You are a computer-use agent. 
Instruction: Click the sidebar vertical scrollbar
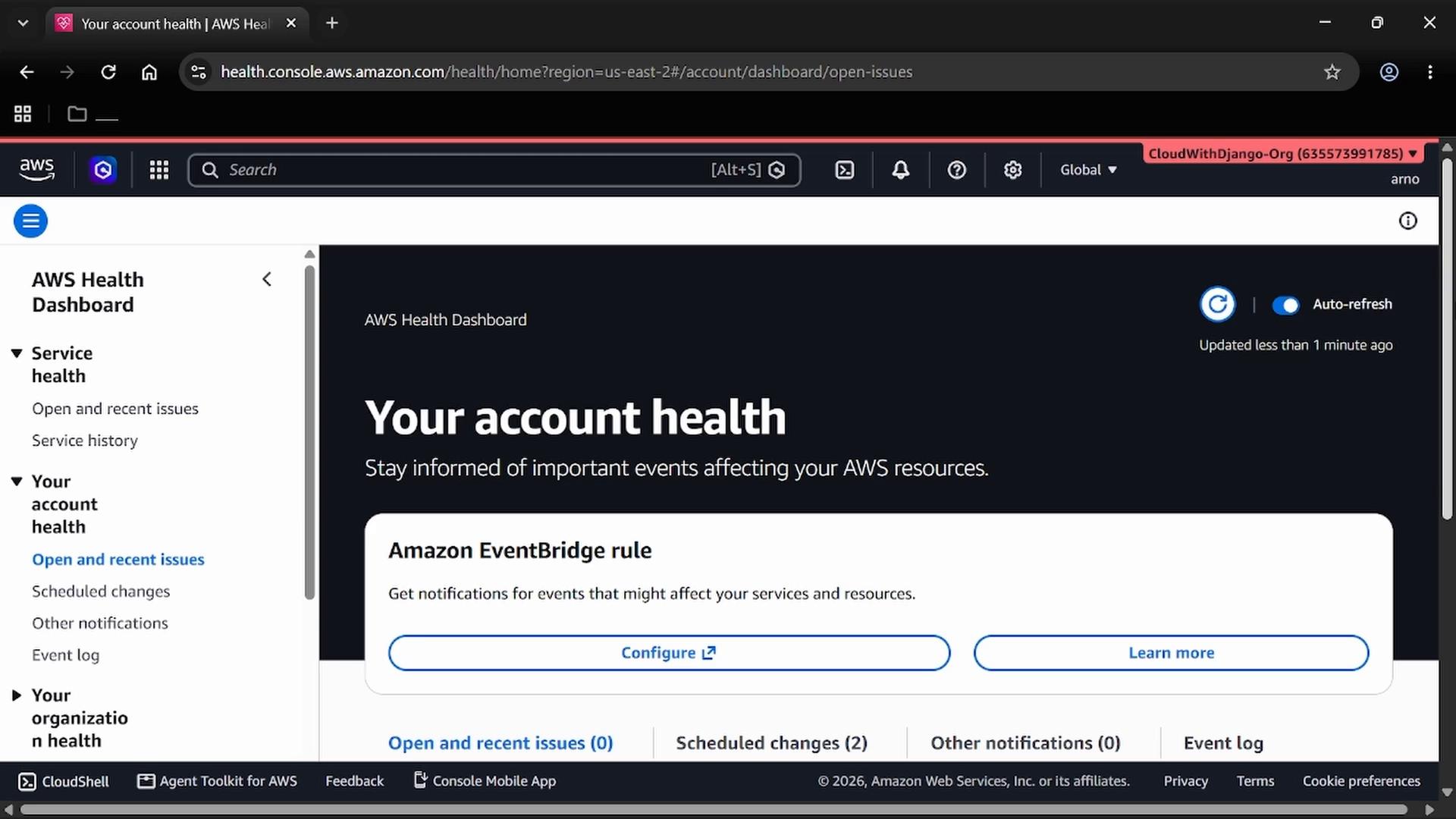(309, 432)
